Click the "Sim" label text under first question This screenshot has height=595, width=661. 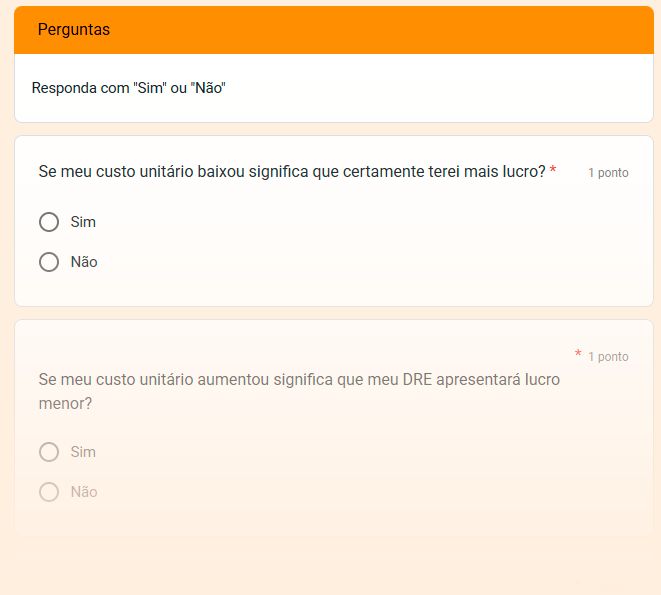[83, 222]
